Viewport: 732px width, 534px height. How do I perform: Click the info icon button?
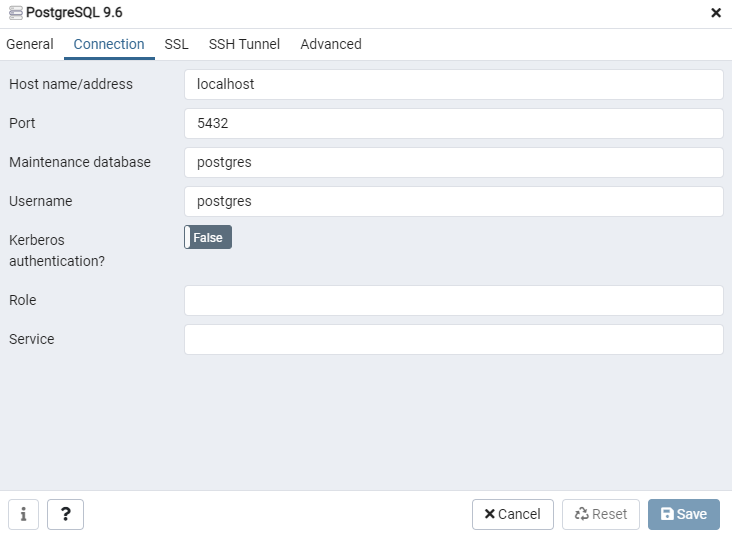coord(23,514)
